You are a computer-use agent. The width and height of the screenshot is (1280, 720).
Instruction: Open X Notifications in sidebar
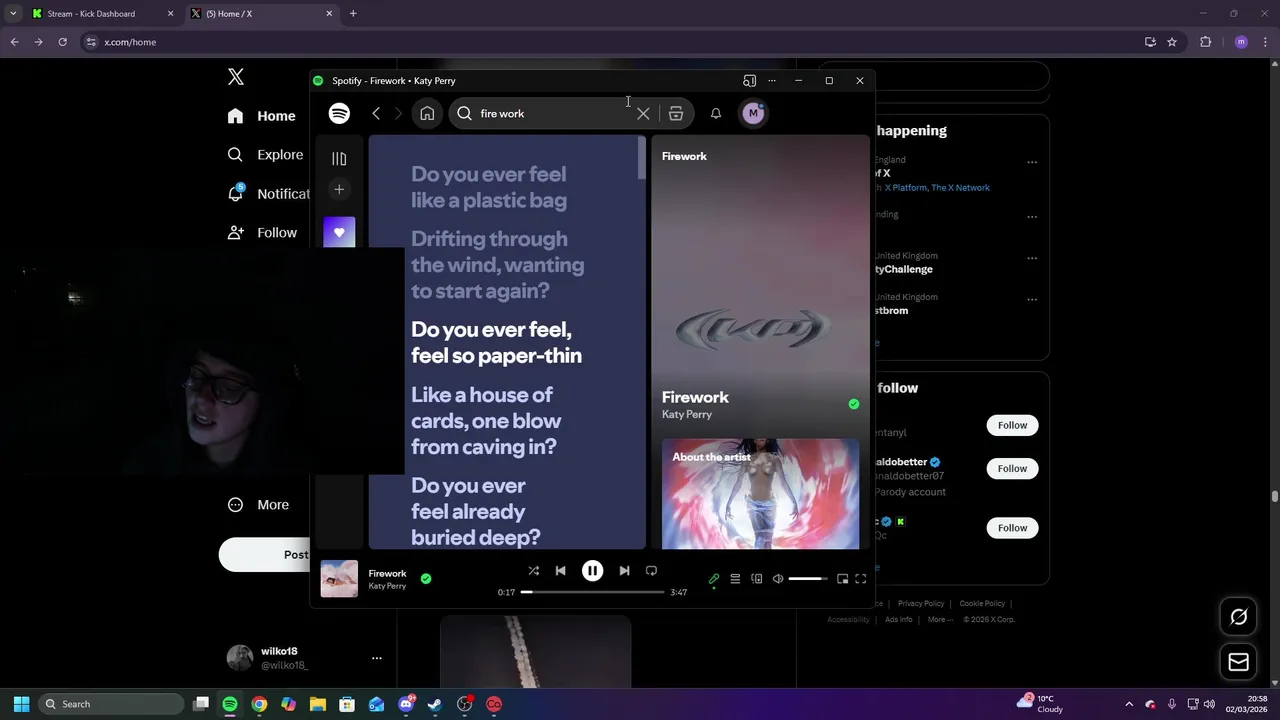click(x=268, y=194)
